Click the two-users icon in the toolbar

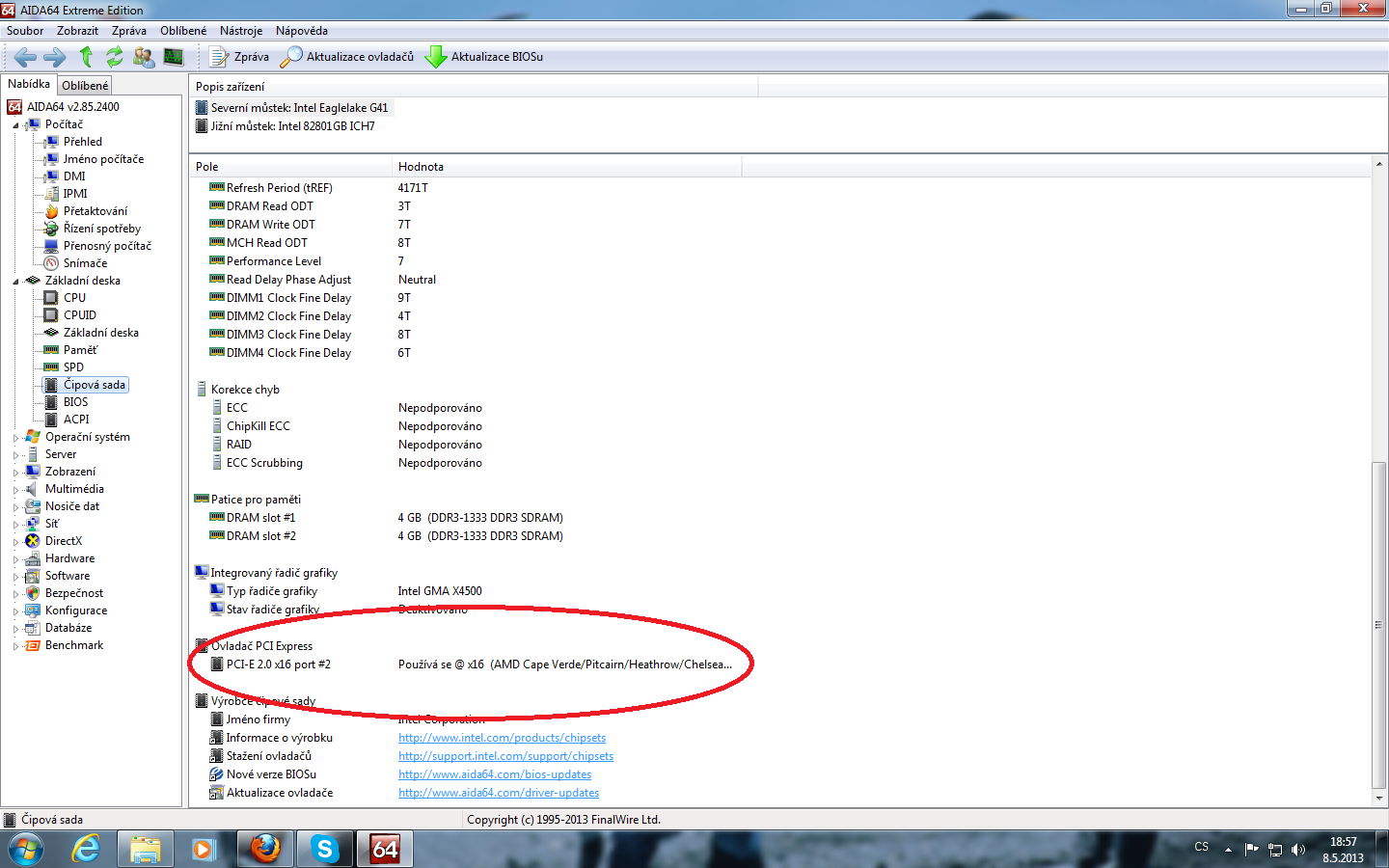pyautogui.click(x=144, y=57)
